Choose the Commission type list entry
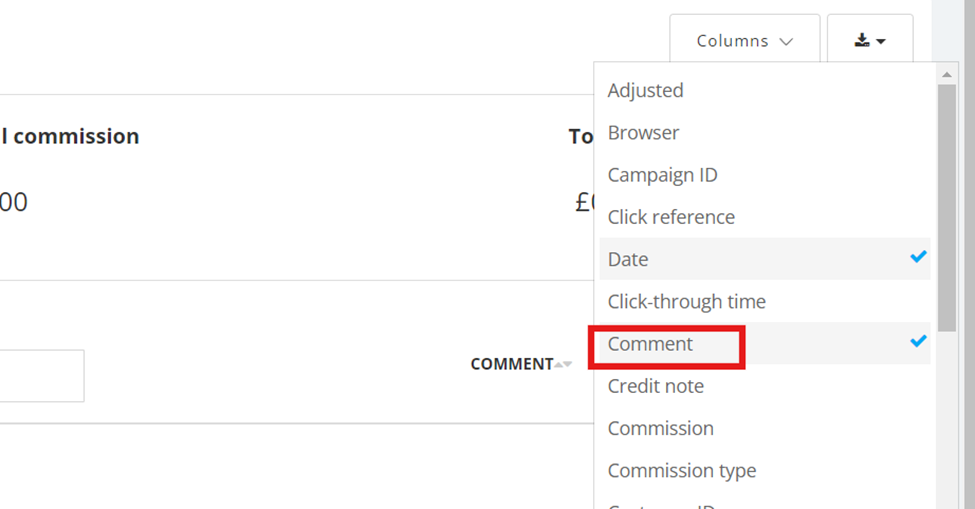Viewport: 975px width, 509px height. coord(681,470)
